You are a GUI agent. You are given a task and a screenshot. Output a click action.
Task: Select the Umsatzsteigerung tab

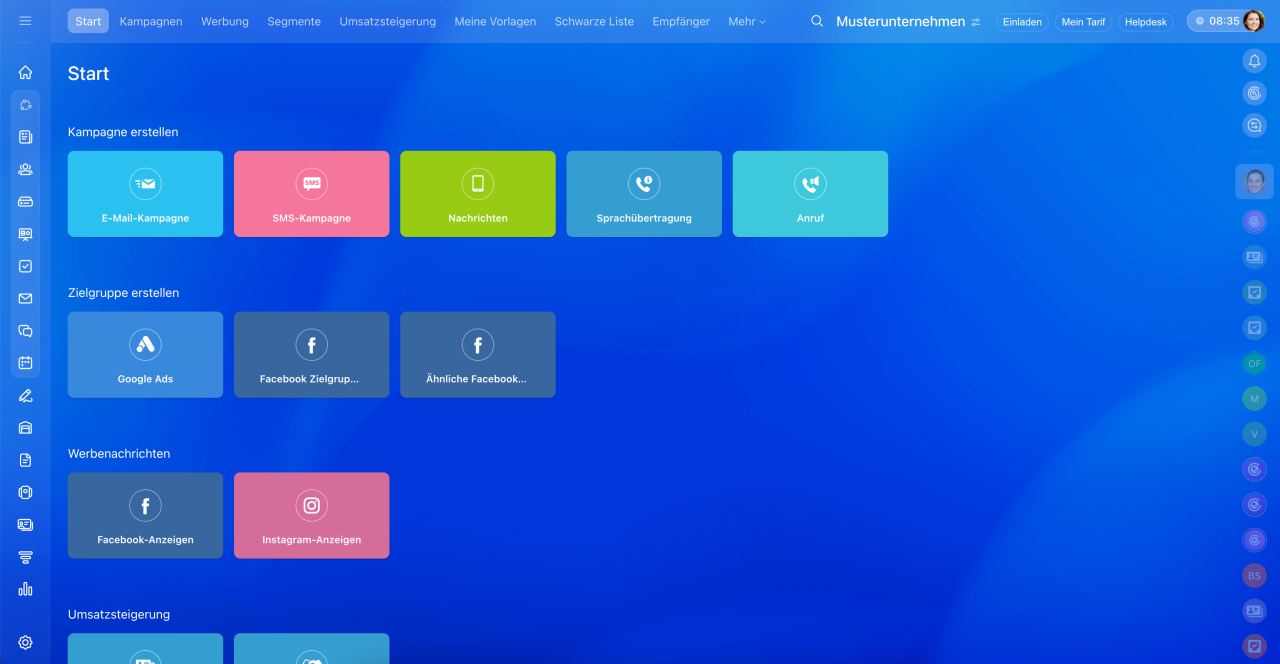[x=388, y=21]
